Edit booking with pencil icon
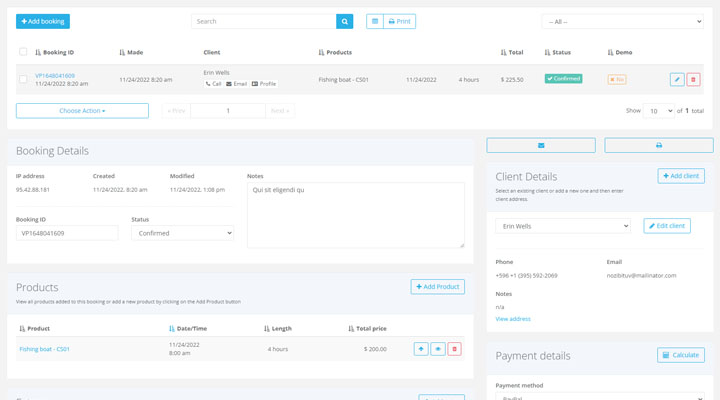720x400 pixels. [677, 79]
